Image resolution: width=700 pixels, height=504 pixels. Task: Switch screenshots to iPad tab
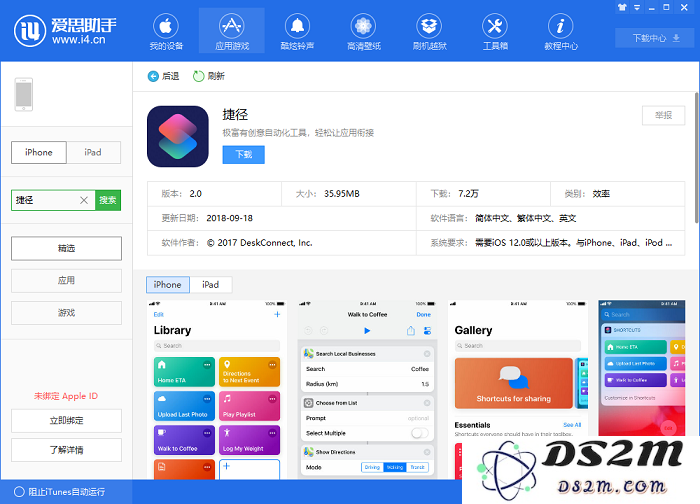click(x=211, y=284)
